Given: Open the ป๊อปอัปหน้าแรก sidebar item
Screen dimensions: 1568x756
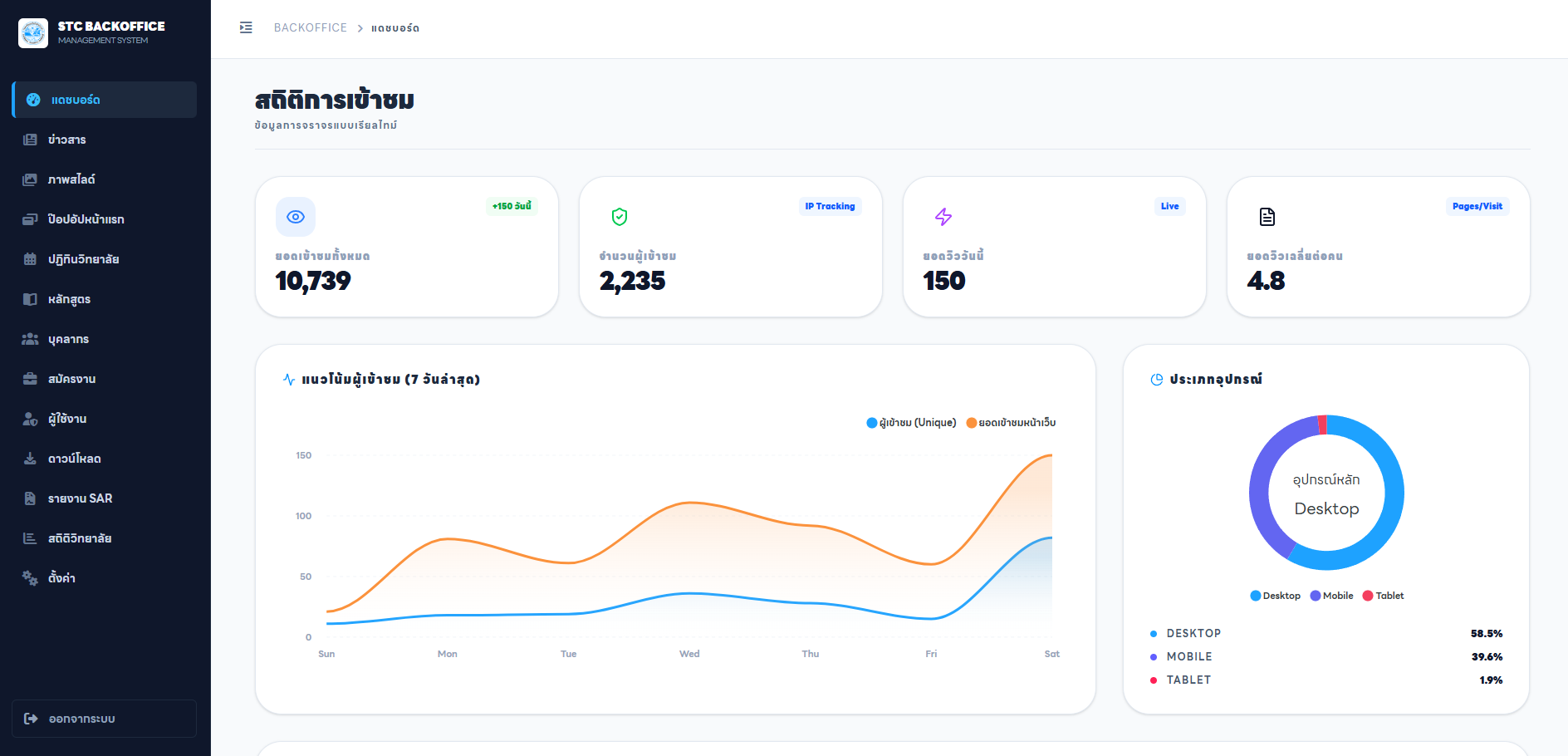Looking at the screenshot, I should click(105, 219).
